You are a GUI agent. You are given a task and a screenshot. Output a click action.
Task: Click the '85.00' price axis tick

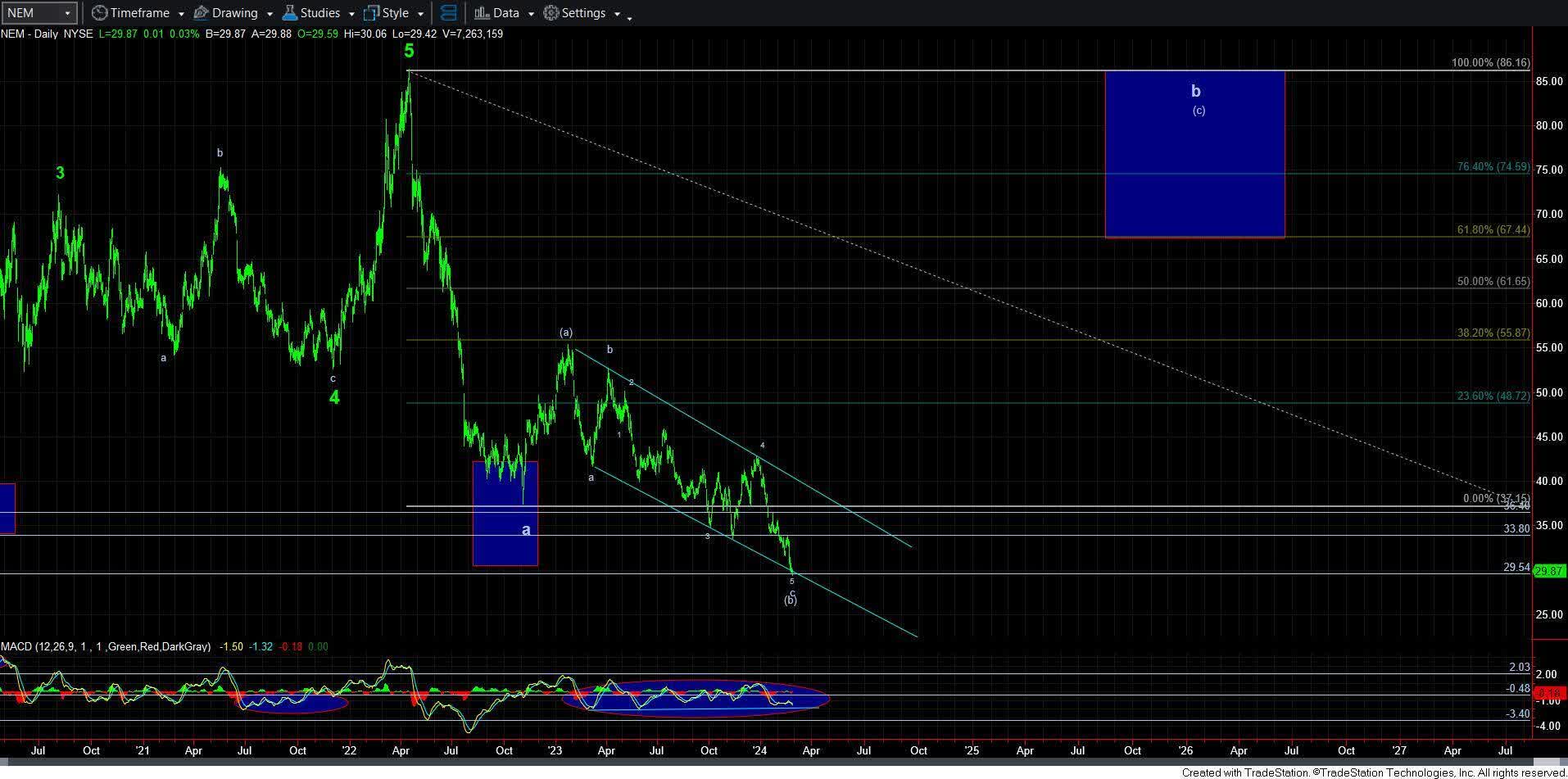pyautogui.click(x=1549, y=81)
